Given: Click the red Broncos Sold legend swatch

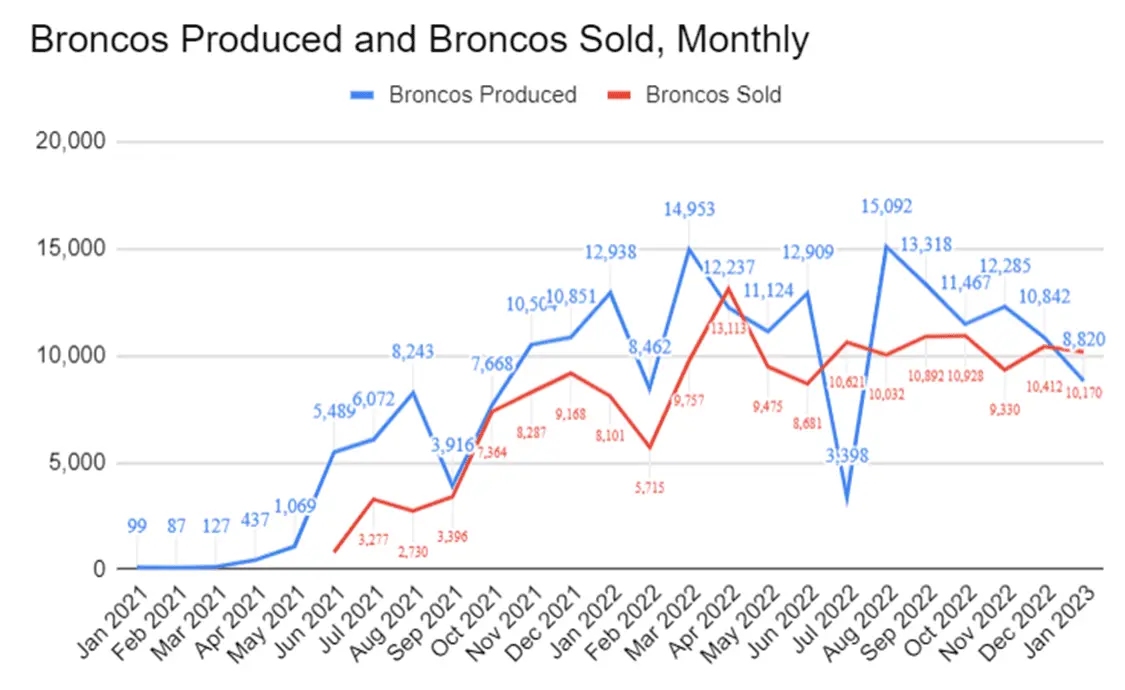Looking at the screenshot, I should (619, 96).
